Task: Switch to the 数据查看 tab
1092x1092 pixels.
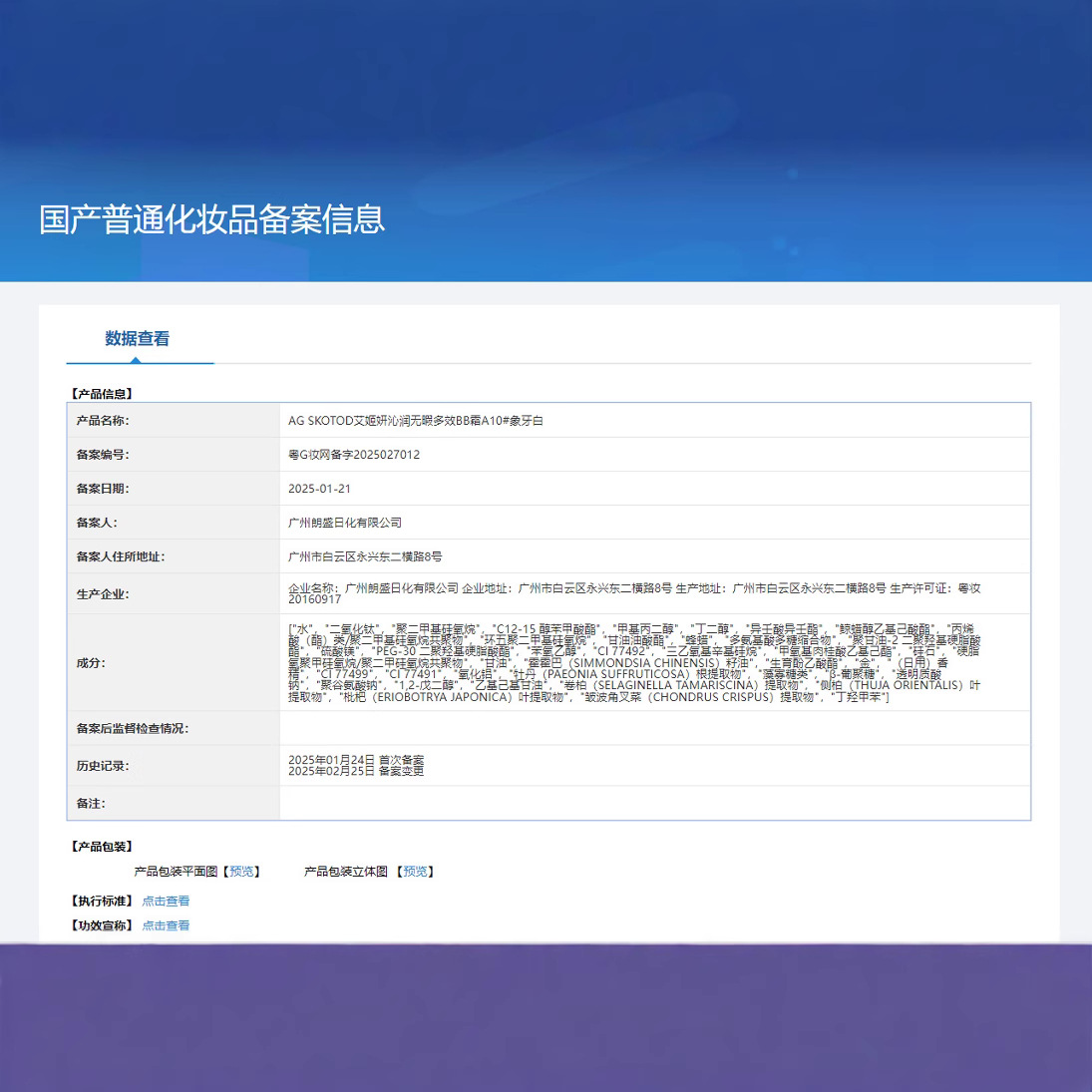Action: click(x=138, y=338)
